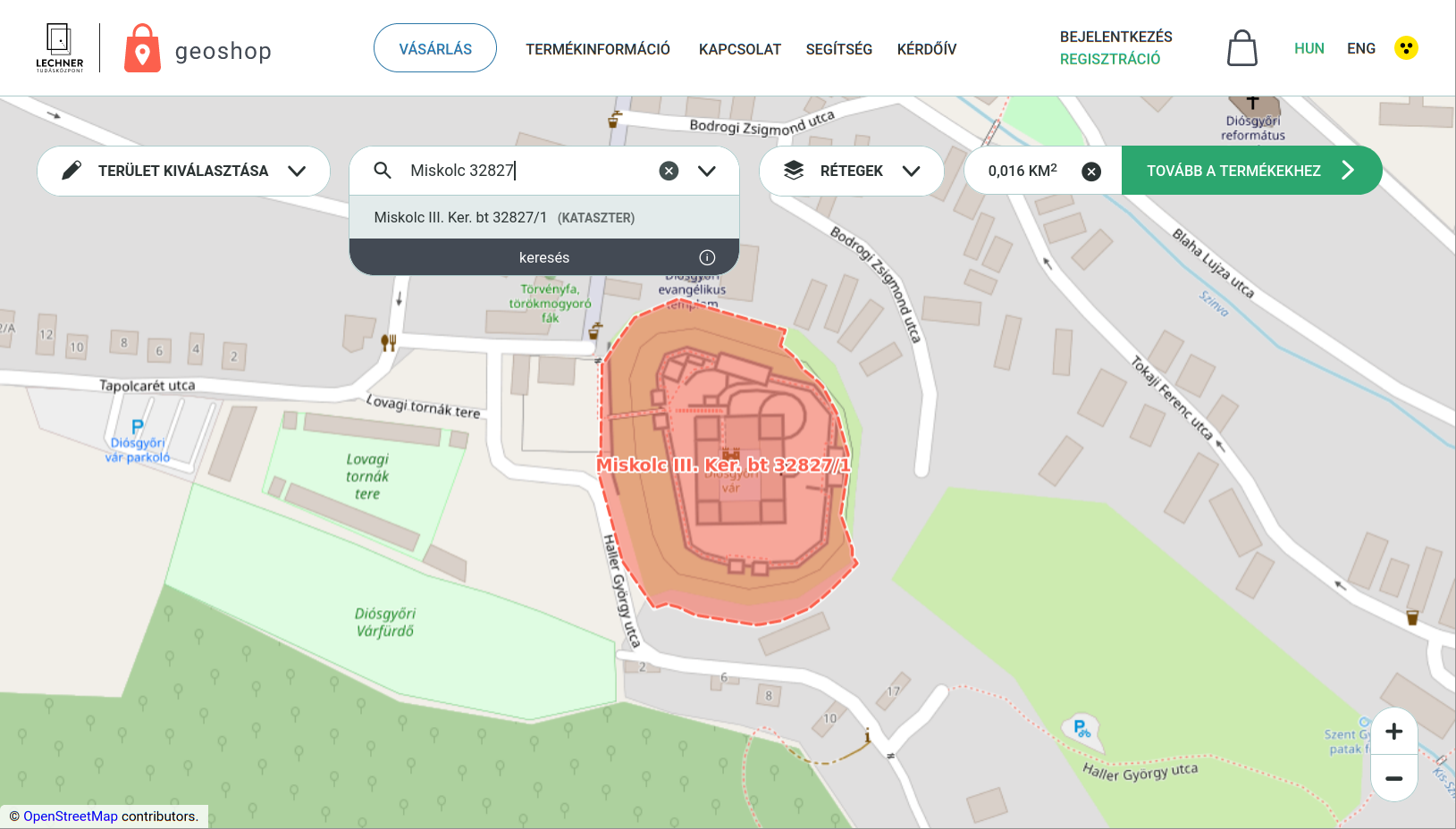1456x829 pixels.
Task: Click the Tapolcarét utca street label
Action: [x=147, y=386]
